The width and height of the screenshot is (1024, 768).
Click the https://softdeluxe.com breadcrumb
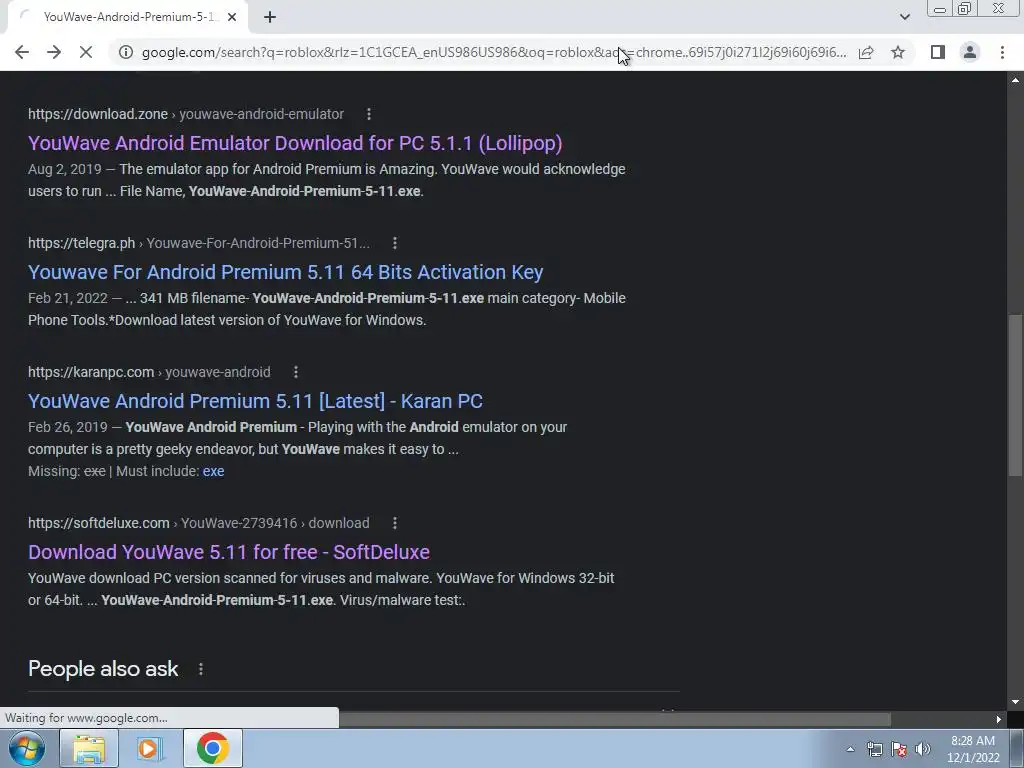[99, 523]
